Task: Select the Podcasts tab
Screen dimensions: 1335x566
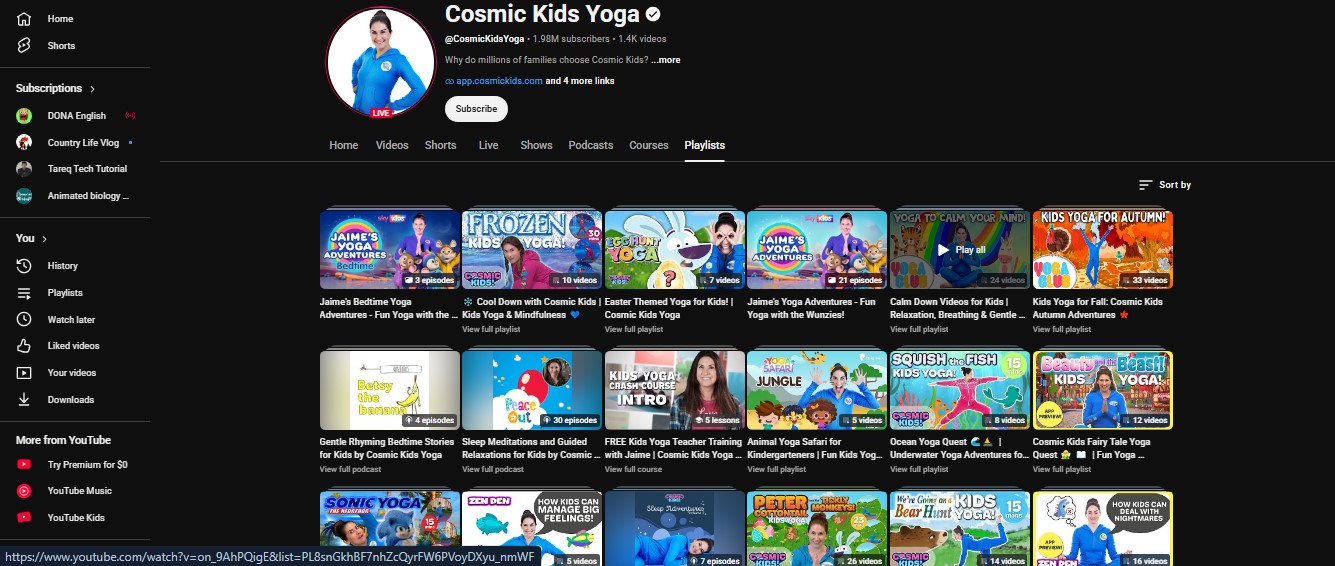Action: [x=591, y=145]
